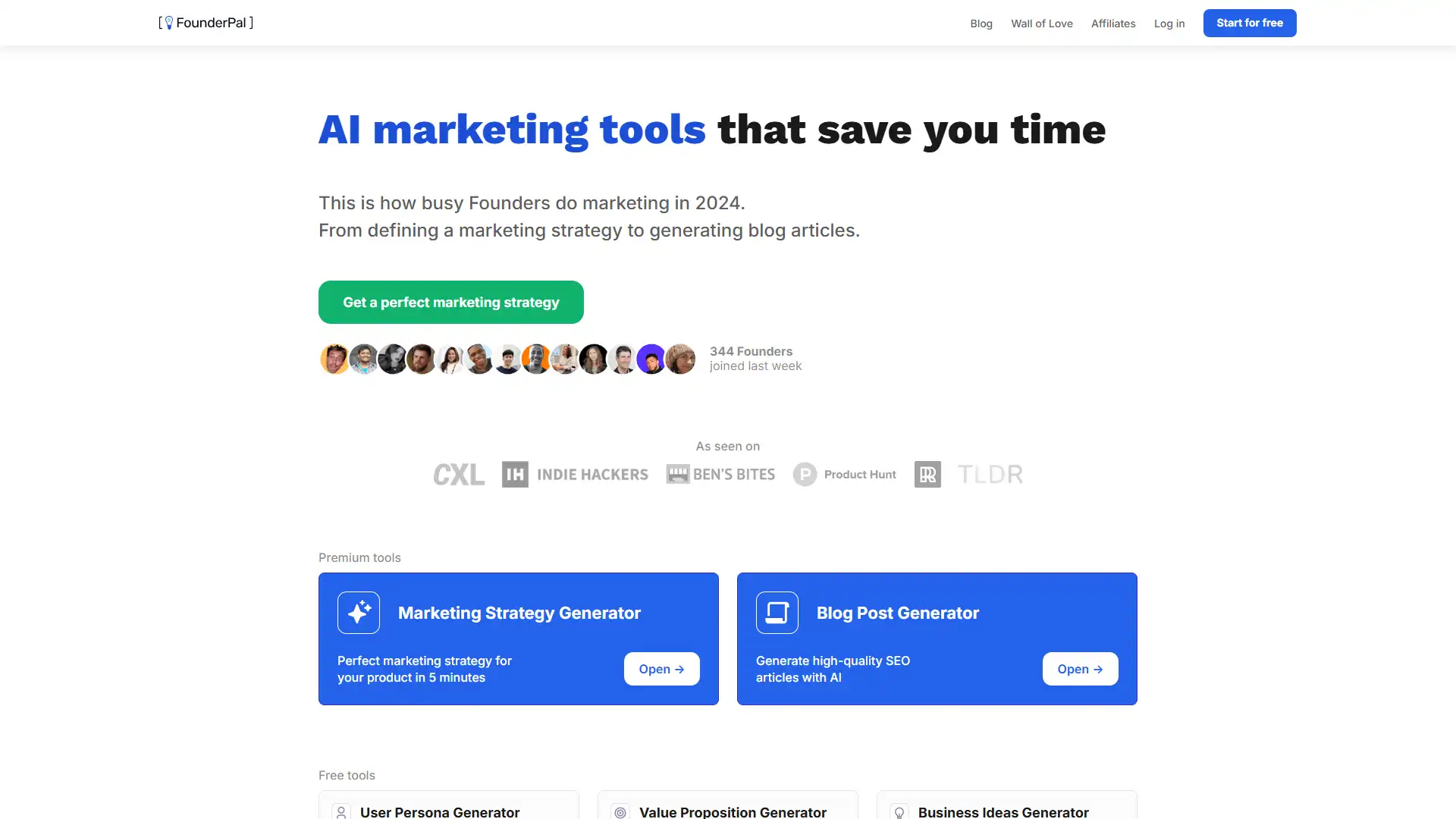Click the Business Ideas Generator icon
The width and height of the screenshot is (1456, 819).
(x=897, y=812)
